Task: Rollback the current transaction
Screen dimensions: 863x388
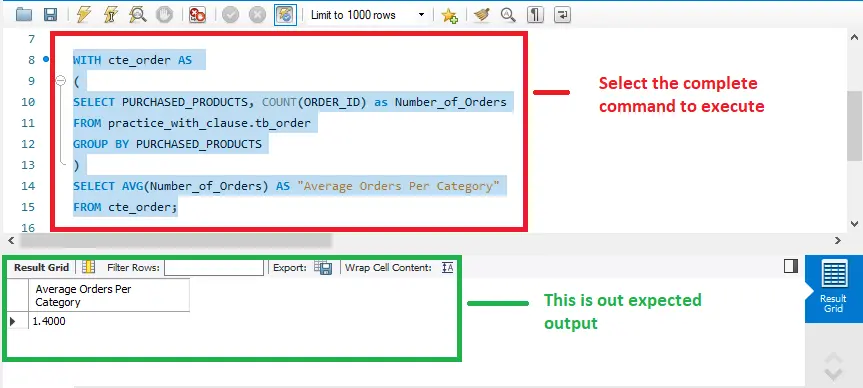Action: coord(257,15)
